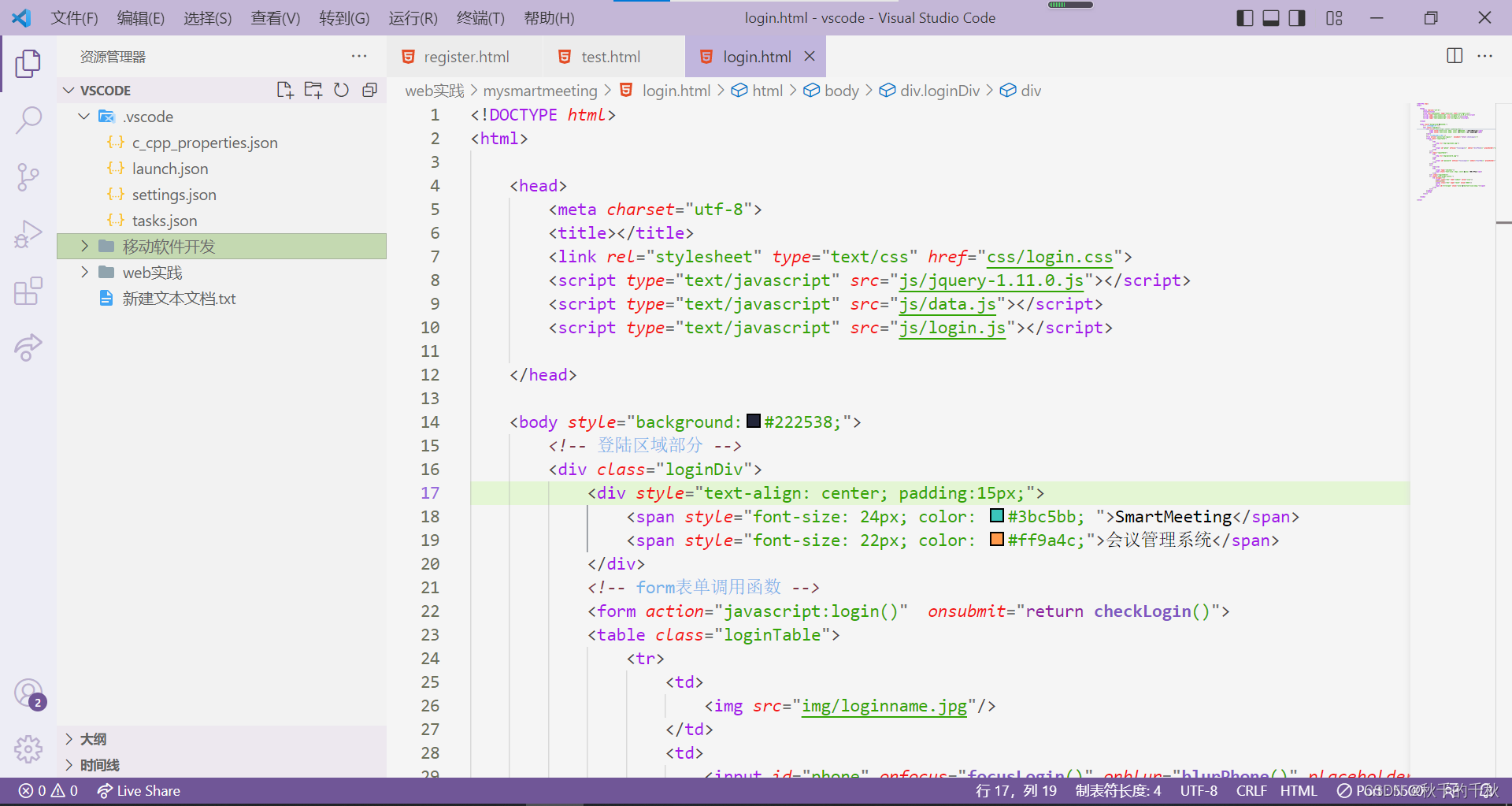Toggle bottom panel visibility
1512x806 pixels.
(x=1271, y=18)
